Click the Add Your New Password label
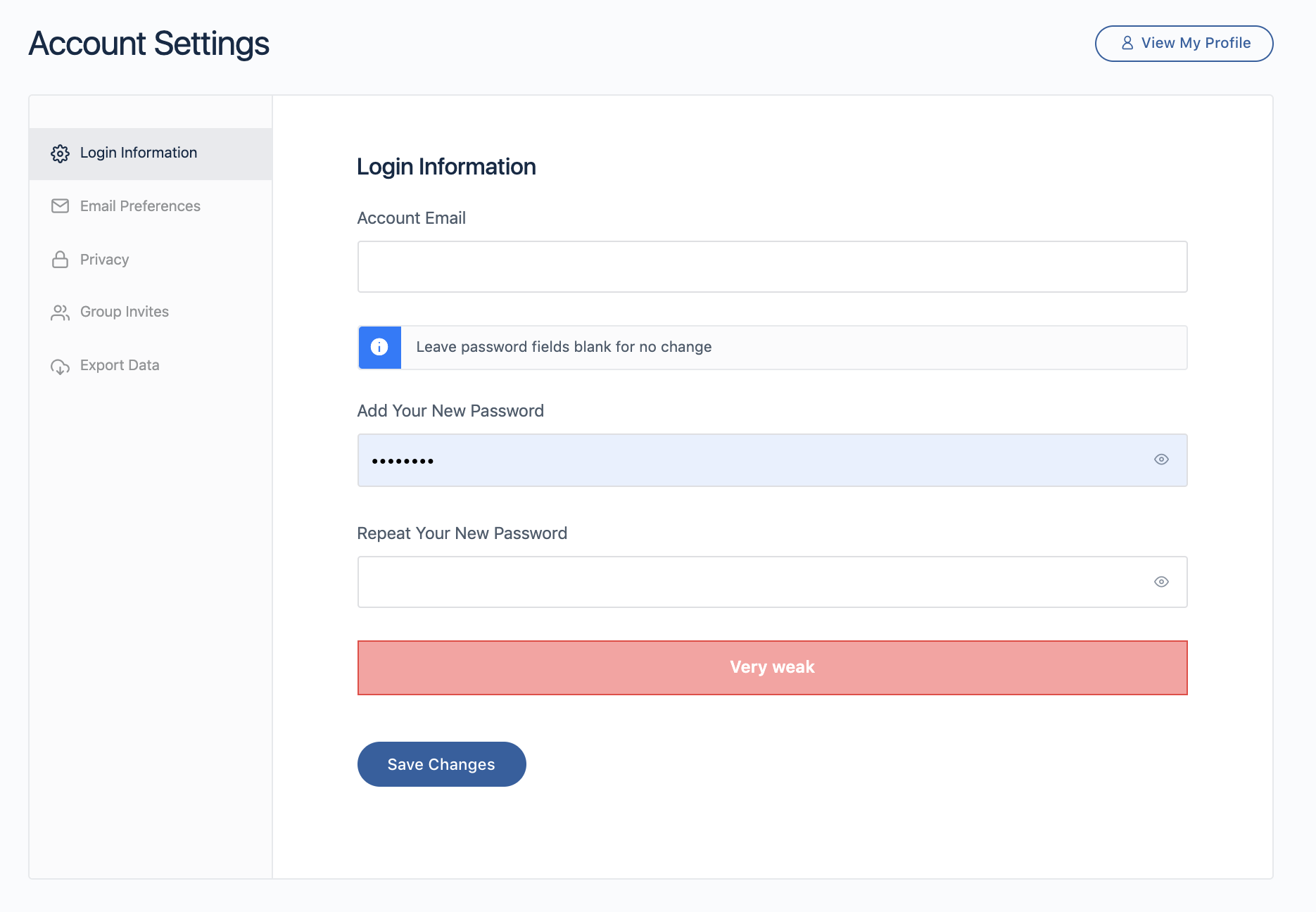 [450, 411]
